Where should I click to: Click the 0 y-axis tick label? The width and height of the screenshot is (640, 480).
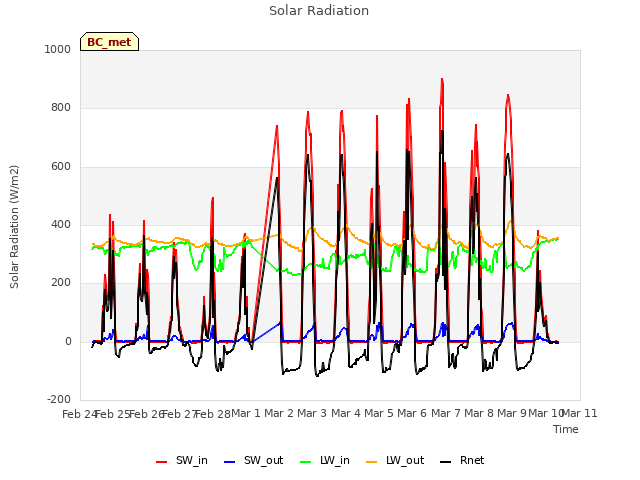click(68, 342)
